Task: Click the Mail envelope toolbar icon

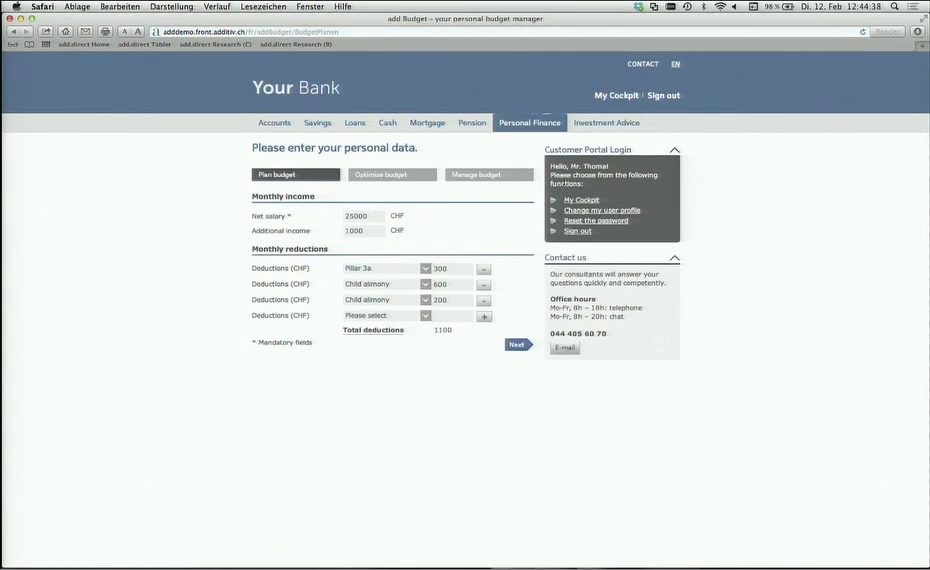Action: point(85,32)
